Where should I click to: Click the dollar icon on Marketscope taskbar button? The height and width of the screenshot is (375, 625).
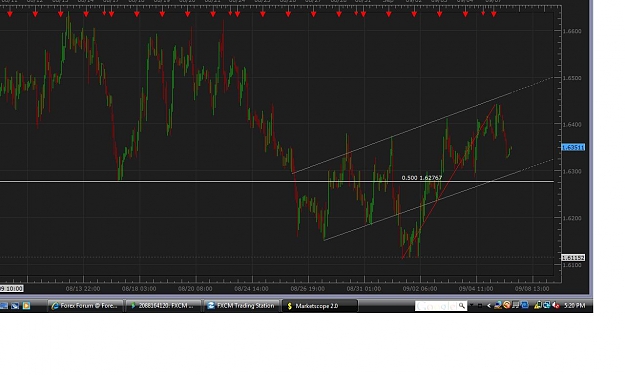(x=290, y=306)
